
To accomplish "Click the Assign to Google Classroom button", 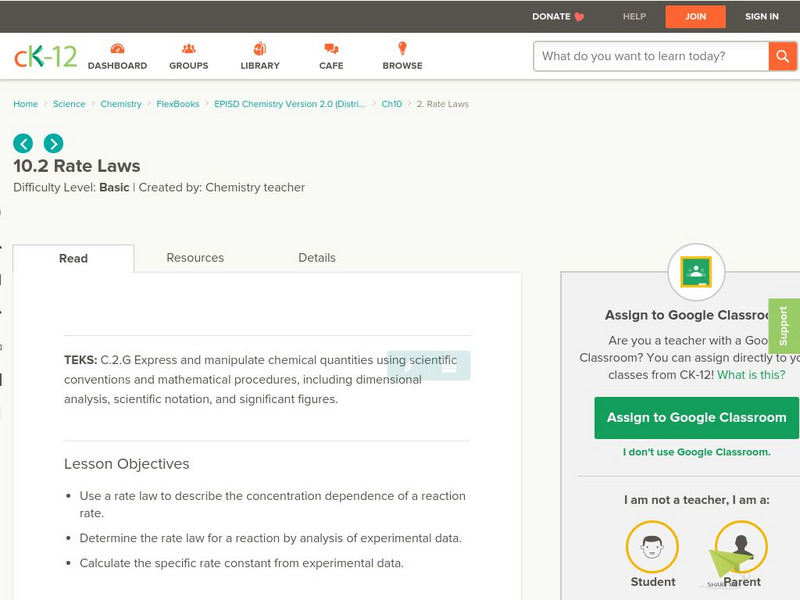I will (x=696, y=417).
